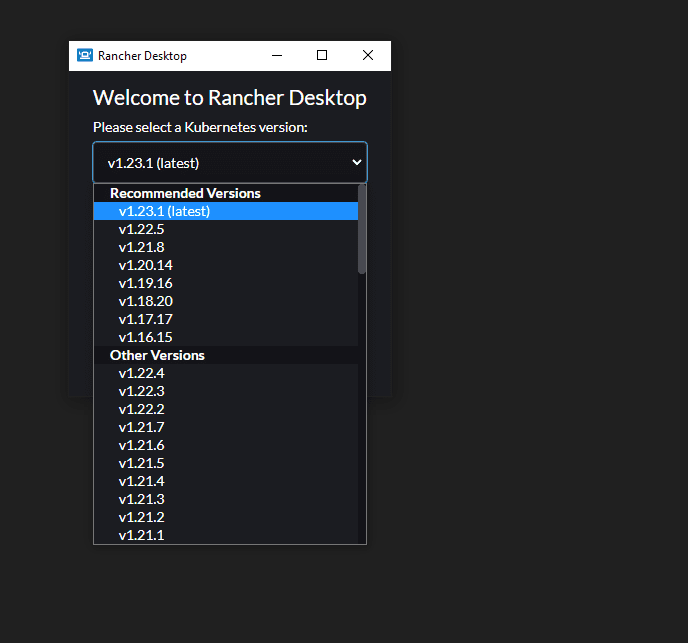Pick version v1.22.2
Viewport: 688px width, 643px height.
[x=226, y=409]
